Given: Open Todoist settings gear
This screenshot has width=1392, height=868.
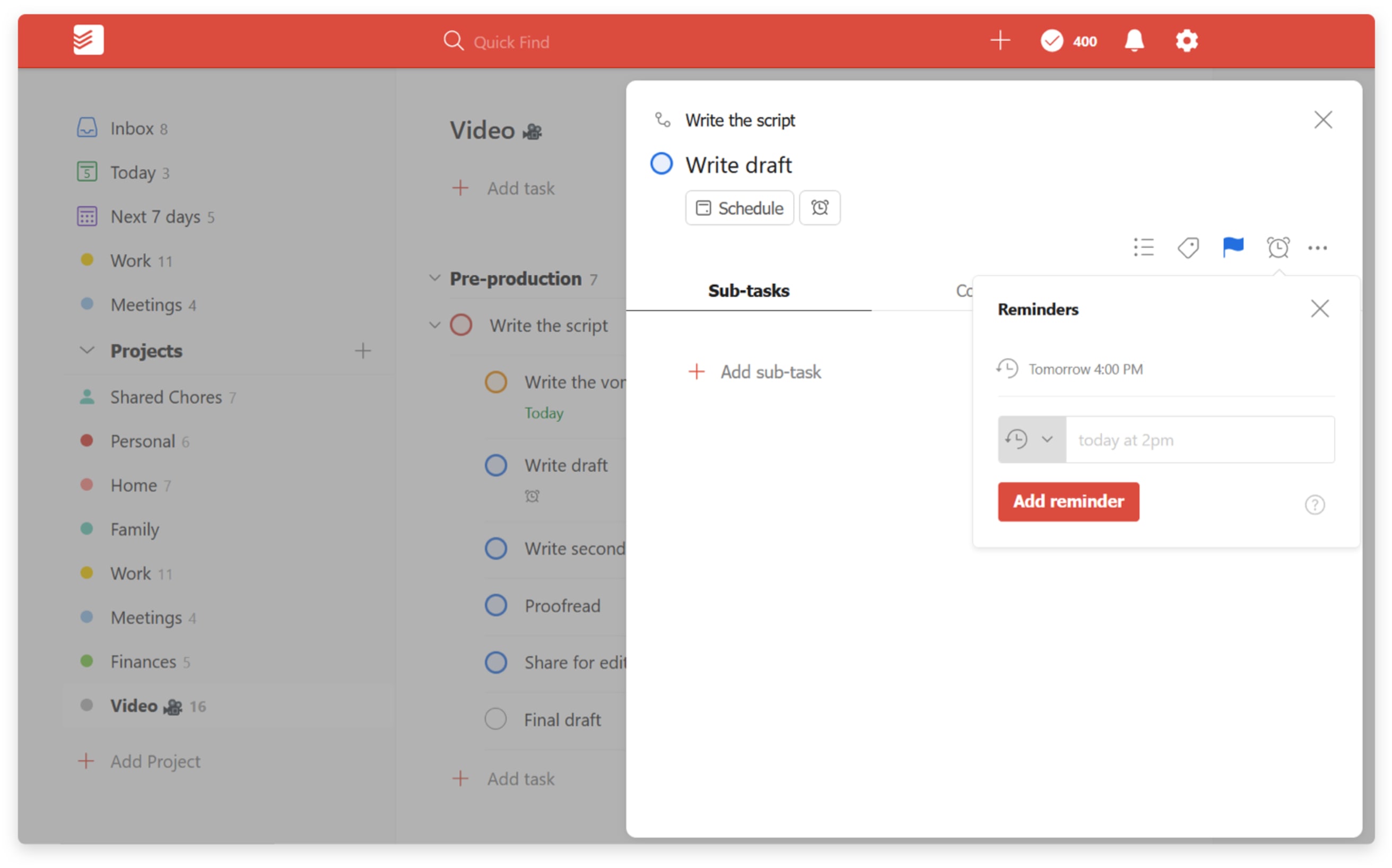Looking at the screenshot, I should click(x=1186, y=41).
